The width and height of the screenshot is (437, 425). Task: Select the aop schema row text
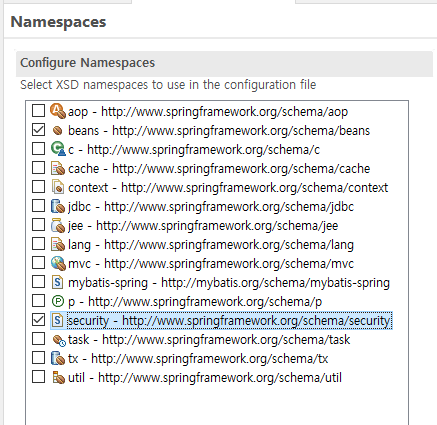tap(208, 111)
